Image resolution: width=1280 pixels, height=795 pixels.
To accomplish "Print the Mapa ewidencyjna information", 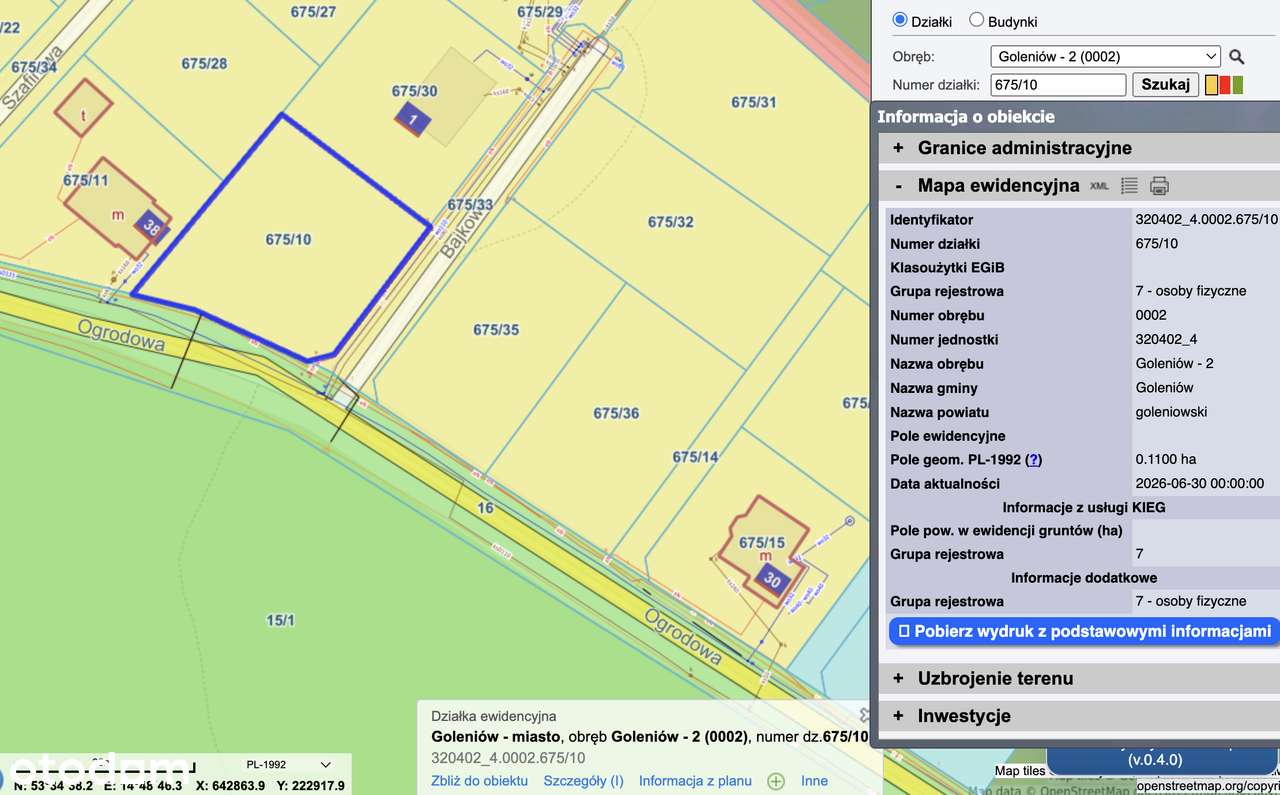I will (x=1159, y=186).
